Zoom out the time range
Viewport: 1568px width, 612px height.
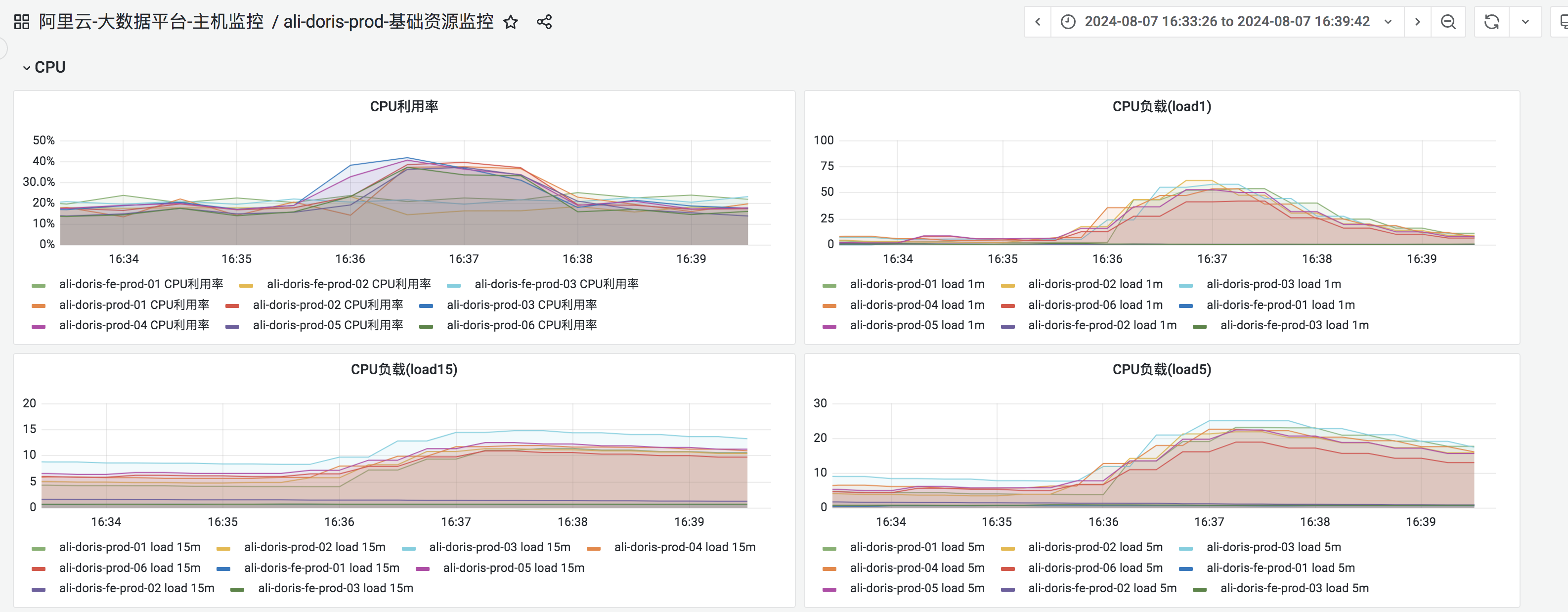pyautogui.click(x=1448, y=22)
